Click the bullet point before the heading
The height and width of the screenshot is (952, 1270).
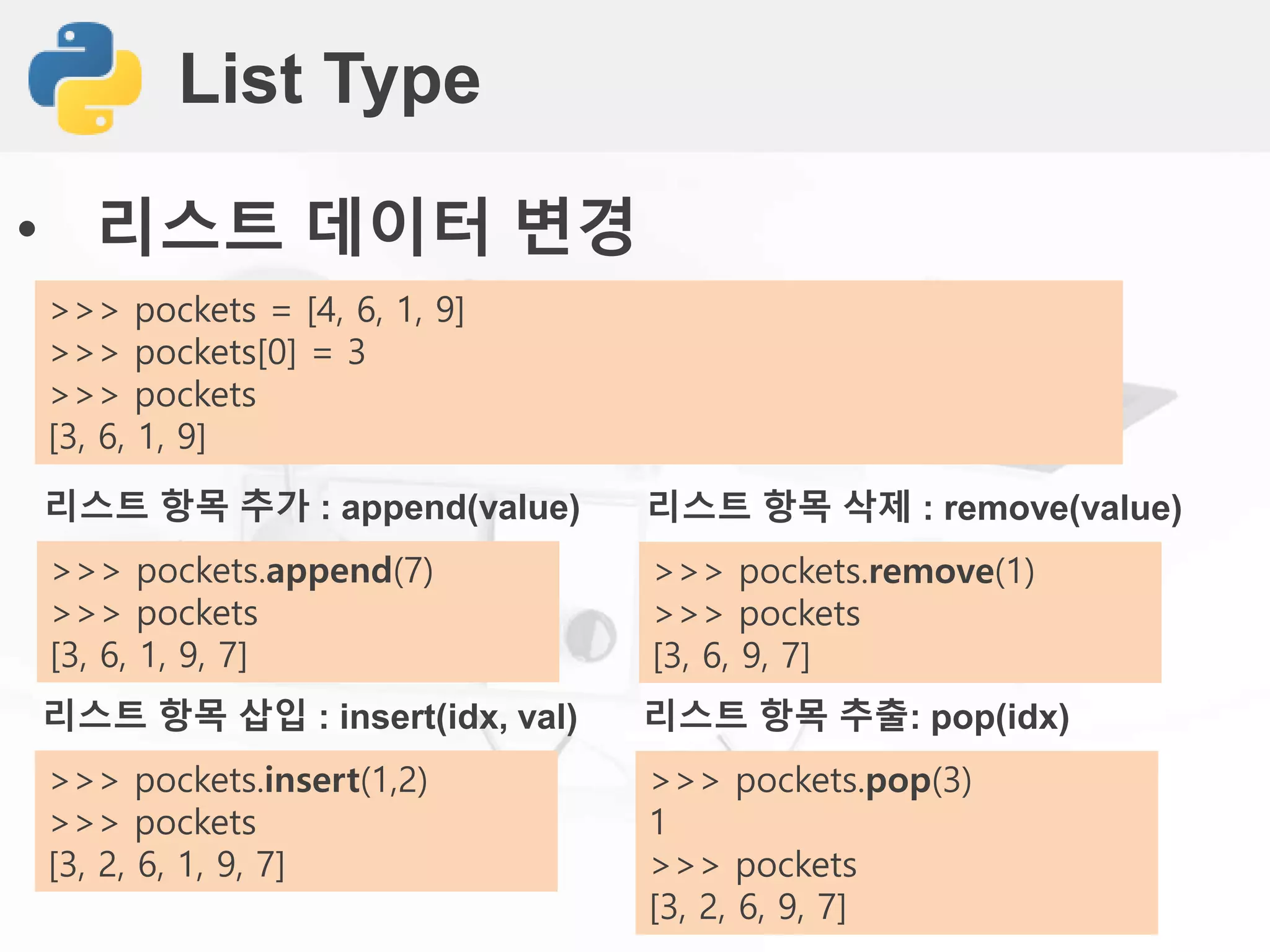pos(27,229)
